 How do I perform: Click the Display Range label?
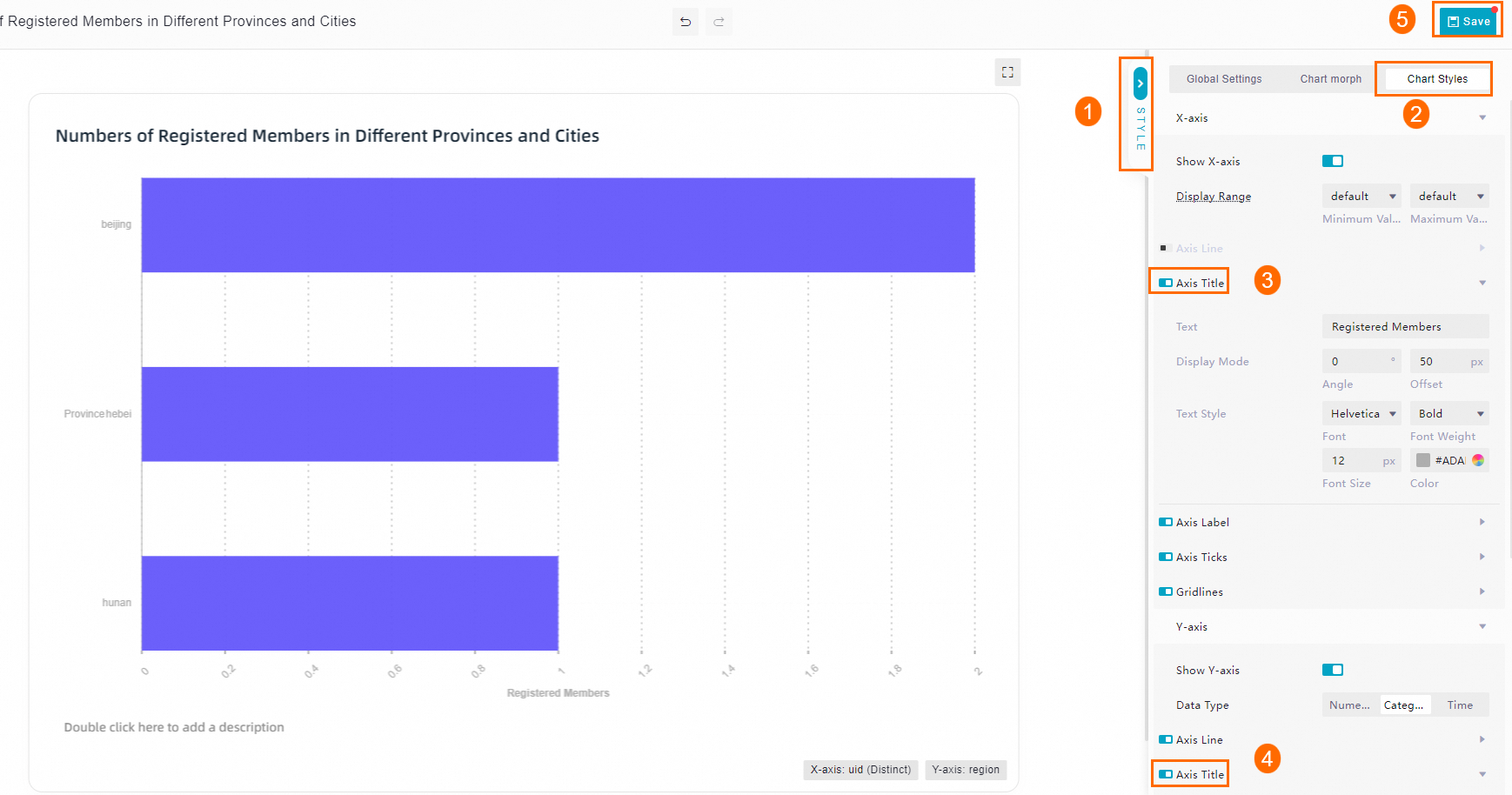click(x=1214, y=197)
